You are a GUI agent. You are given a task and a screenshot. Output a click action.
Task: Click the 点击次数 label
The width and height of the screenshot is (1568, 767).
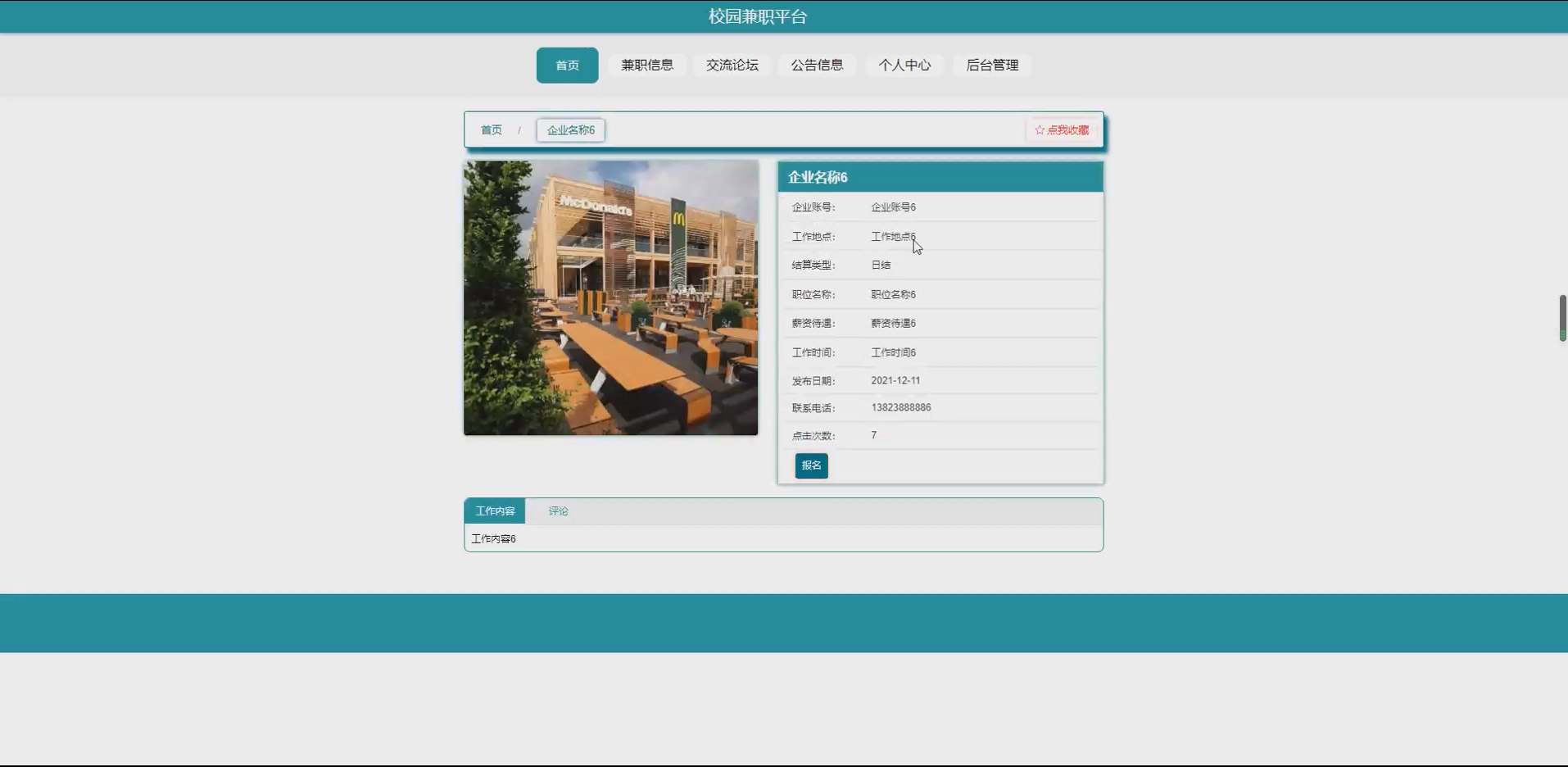point(813,436)
